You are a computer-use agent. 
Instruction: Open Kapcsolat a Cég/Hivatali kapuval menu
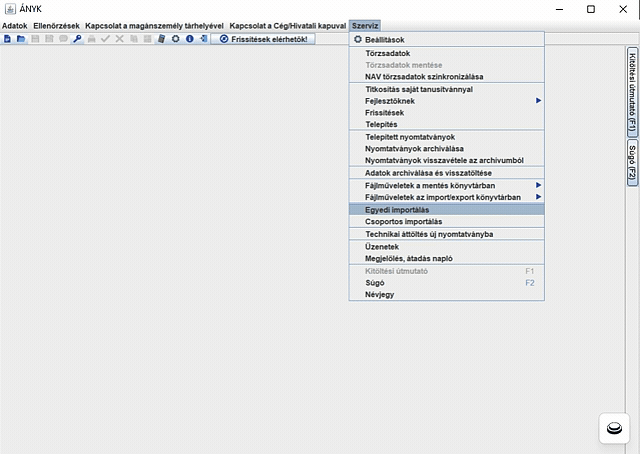288,26
